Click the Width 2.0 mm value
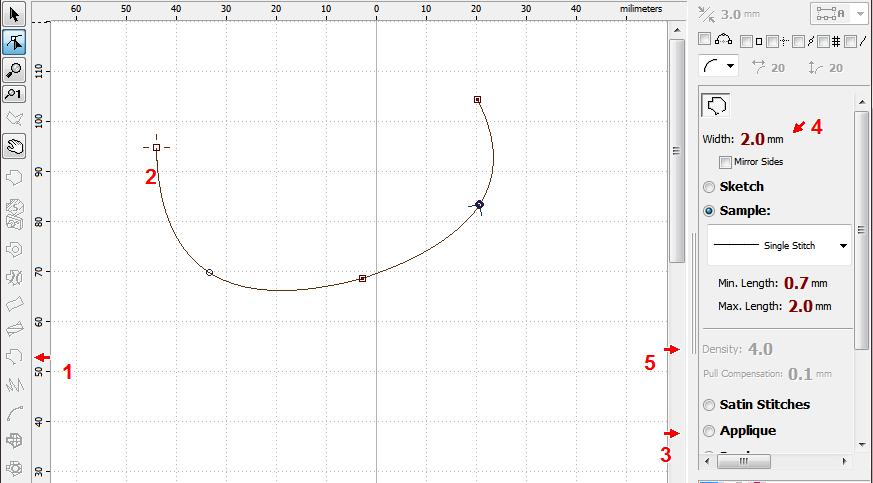Viewport: 873px width, 483px height. click(752, 139)
